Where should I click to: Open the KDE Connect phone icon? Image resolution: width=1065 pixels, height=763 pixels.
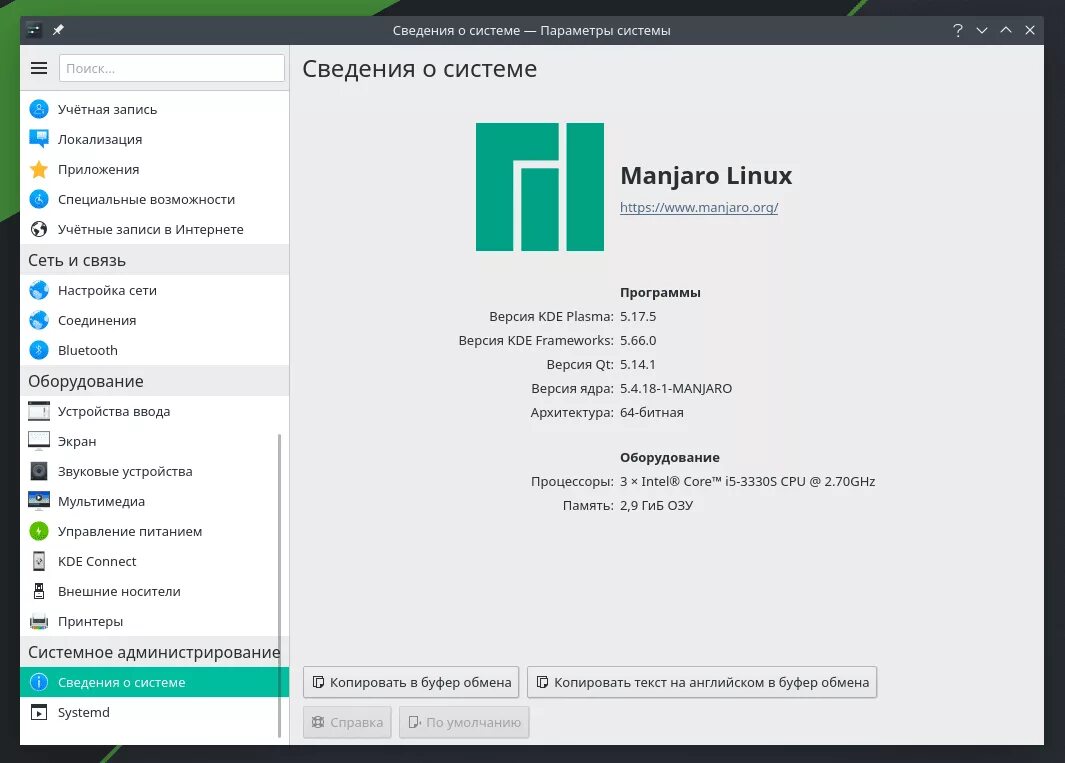click(39, 561)
